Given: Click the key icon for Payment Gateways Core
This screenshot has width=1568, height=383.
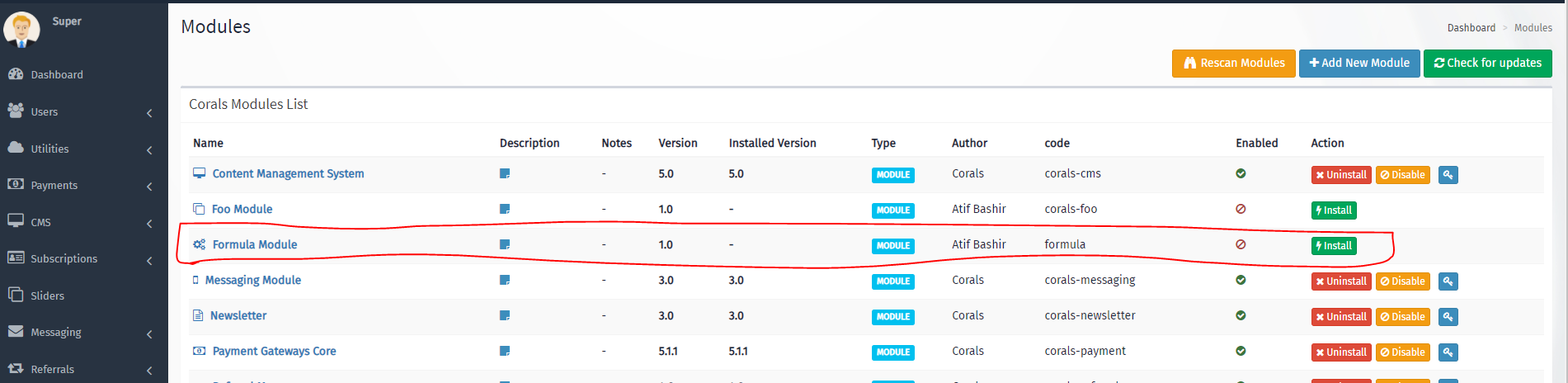Looking at the screenshot, I should click(1448, 352).
